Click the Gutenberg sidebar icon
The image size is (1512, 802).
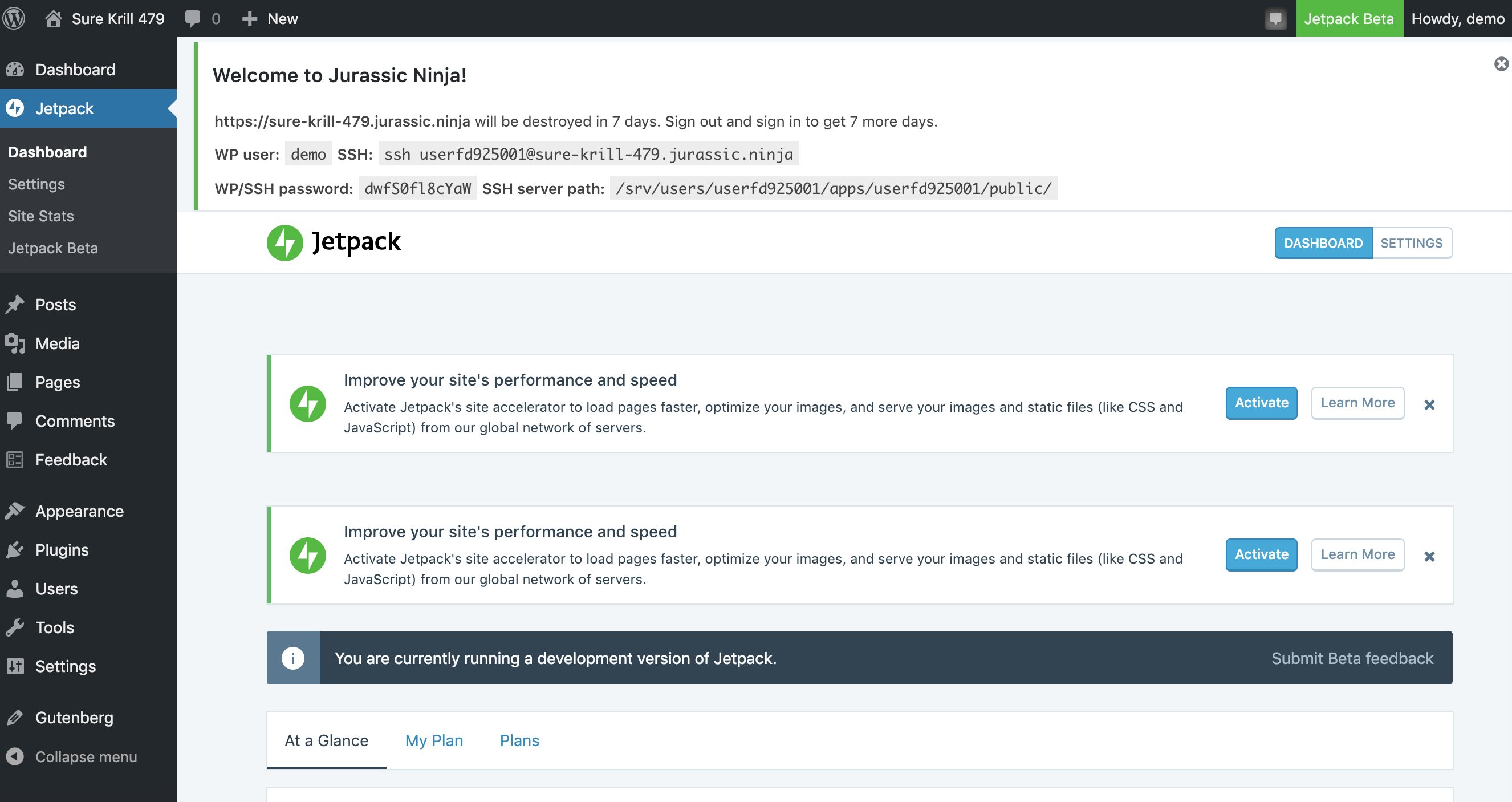click(x=16, y=717)
